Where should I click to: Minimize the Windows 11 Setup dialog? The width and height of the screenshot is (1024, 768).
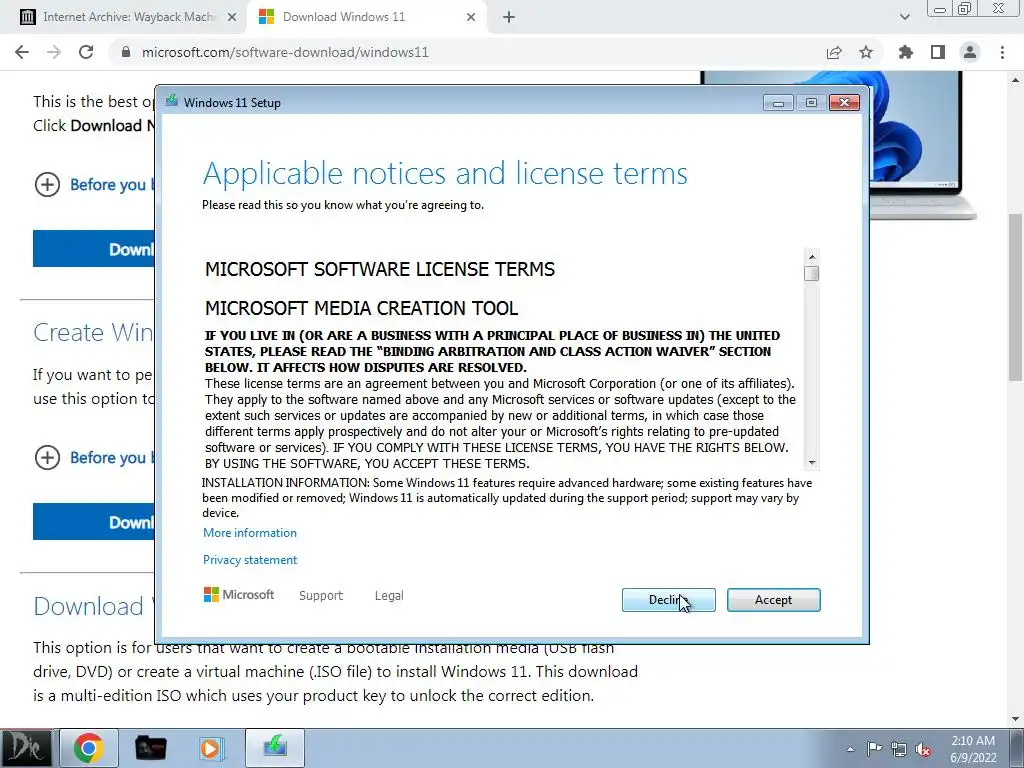[778, 103]
